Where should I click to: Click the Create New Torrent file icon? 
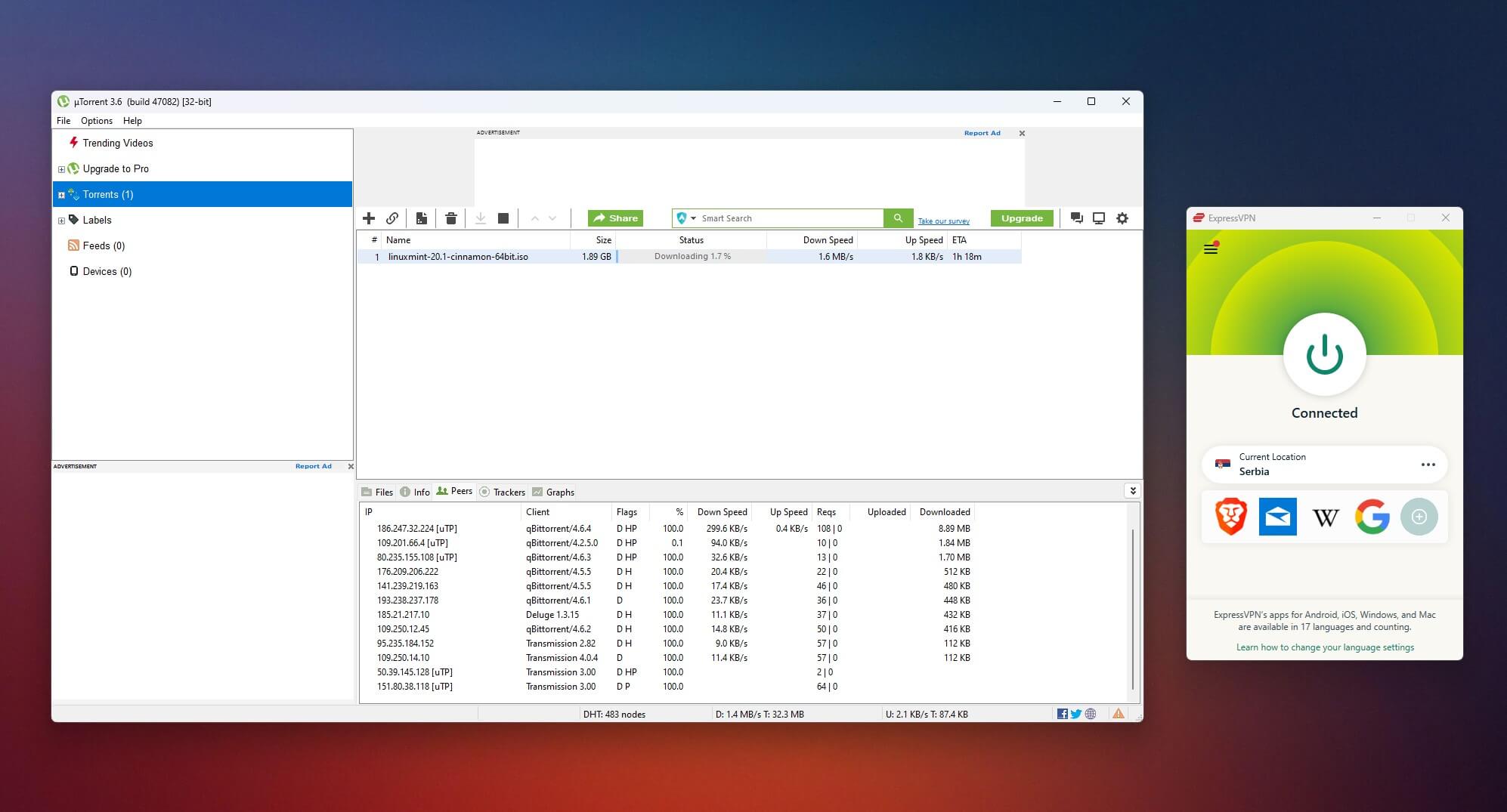[x=422, y=218]
